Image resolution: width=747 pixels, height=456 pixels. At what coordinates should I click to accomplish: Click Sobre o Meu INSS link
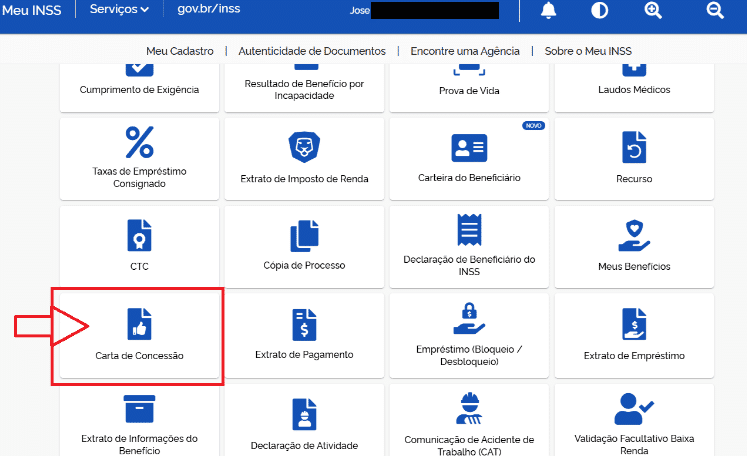[x=588, y=51]
